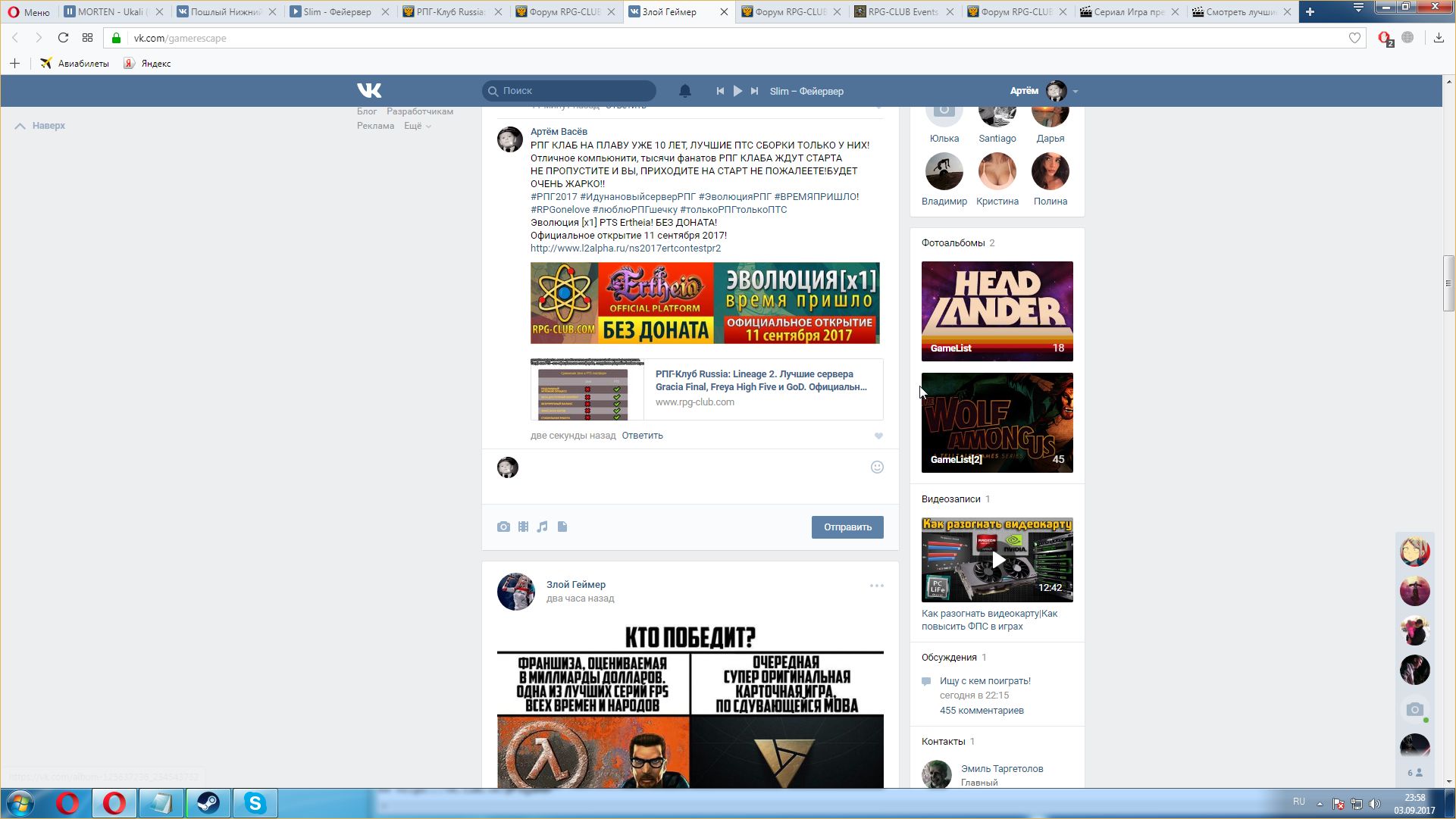Play the video about разогнать видеокарту
The image size is (1456, 819).
[997, 560]
